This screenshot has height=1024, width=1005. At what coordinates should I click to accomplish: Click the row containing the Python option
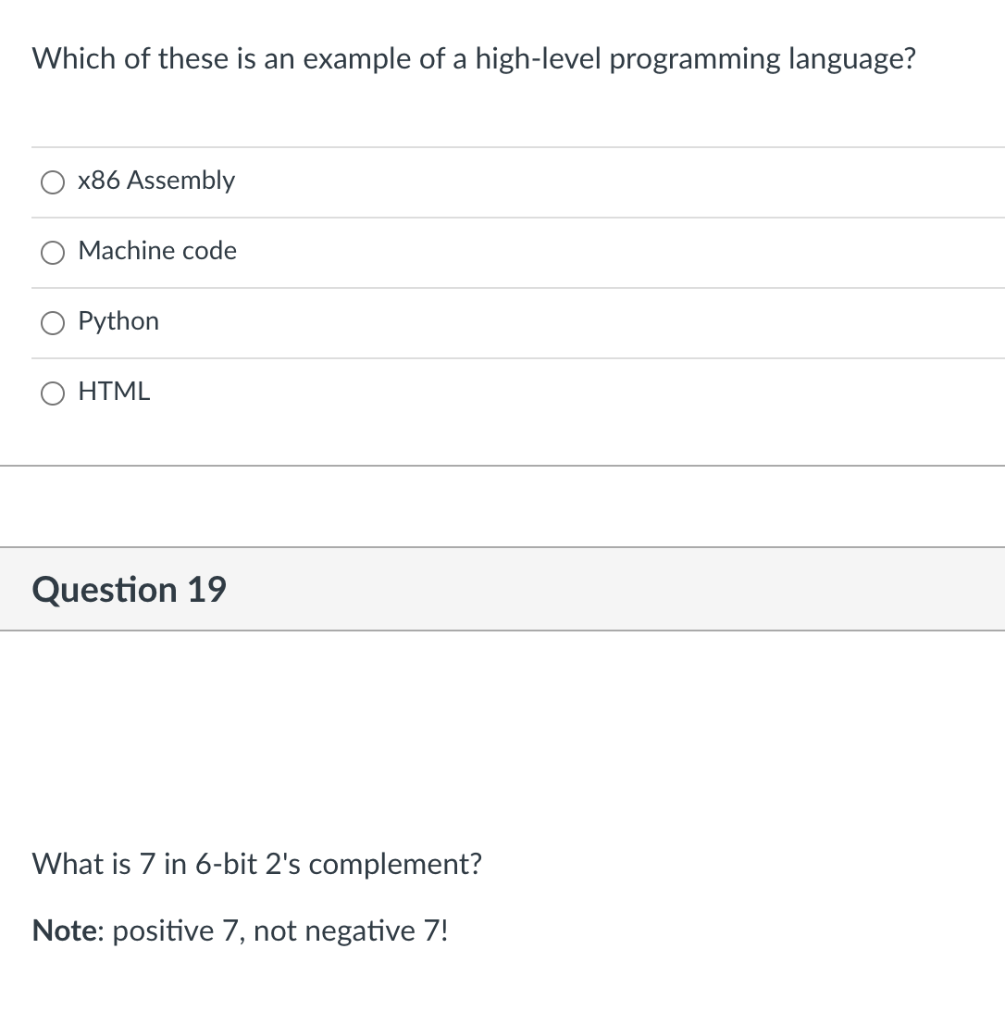(500, 322)
